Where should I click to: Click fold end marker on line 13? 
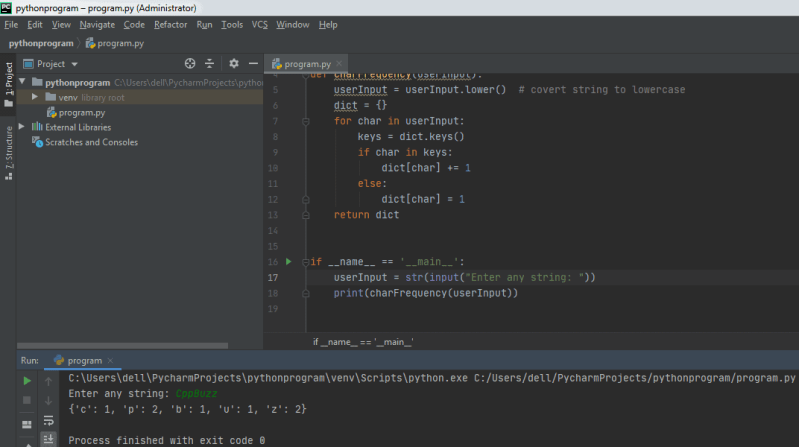tap(306, 216)
